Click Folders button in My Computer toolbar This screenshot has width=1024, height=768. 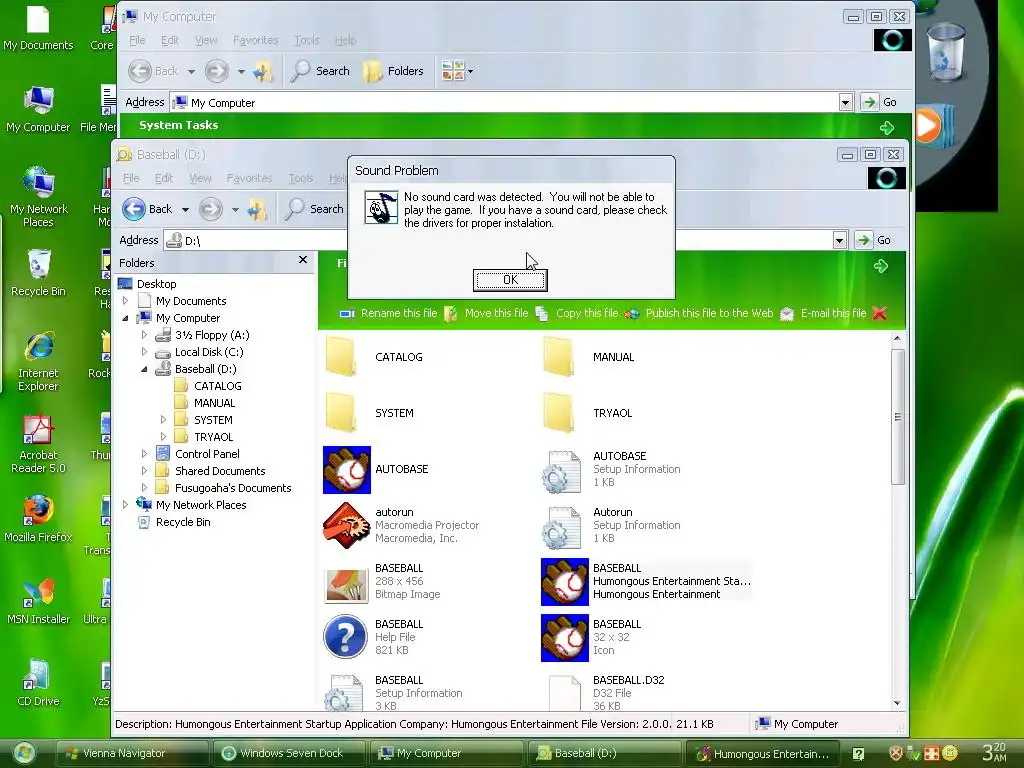[x=393, y=71]
